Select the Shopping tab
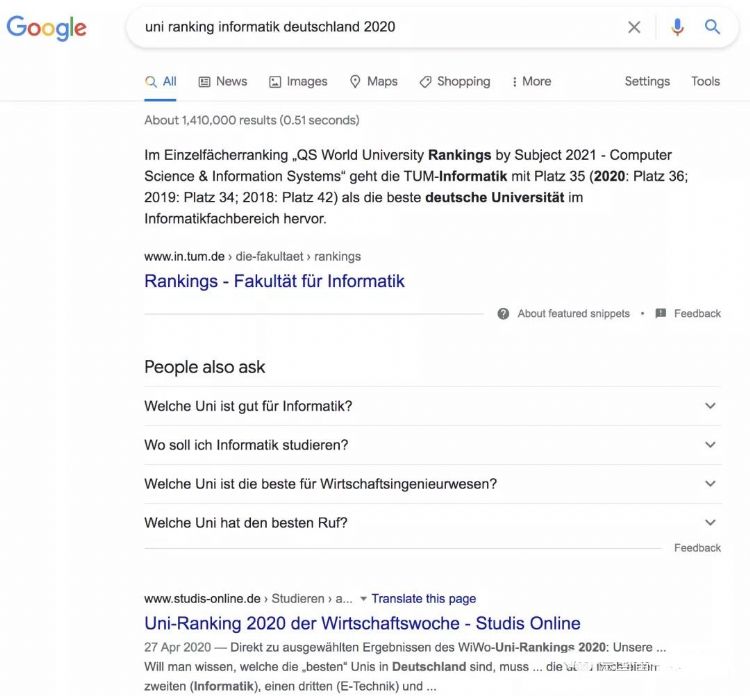The image size is (750, 696). [455, 81]
